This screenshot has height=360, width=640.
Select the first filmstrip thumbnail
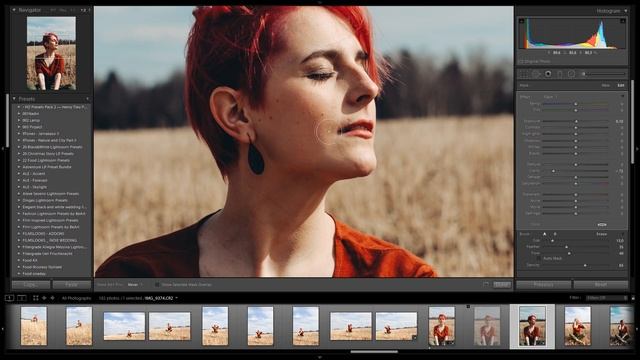[x=34, y=326]
